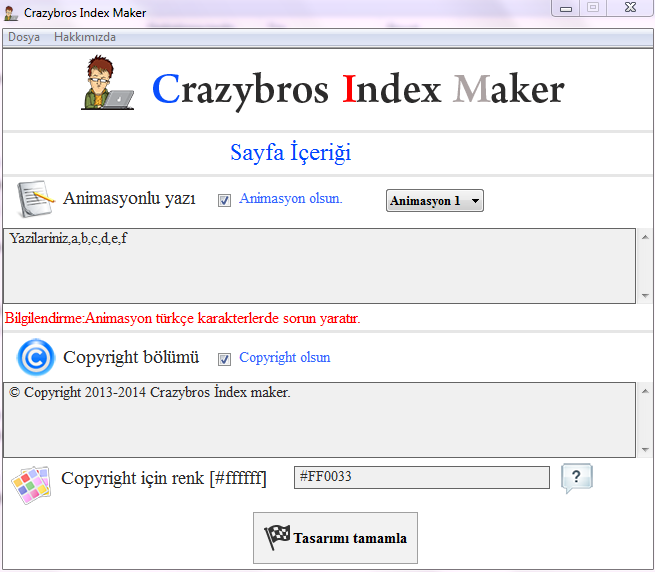The height and width of the screenshot is (572, 655).
Task: Click up arrow of copyright text scrollbar
Action: coord(645,391)
